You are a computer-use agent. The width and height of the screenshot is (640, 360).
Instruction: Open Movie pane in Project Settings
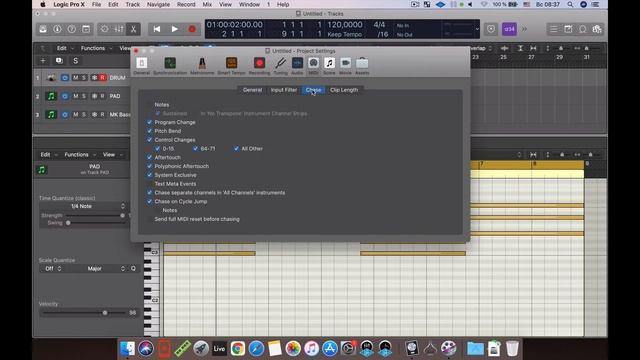click(x=345, y=66)
